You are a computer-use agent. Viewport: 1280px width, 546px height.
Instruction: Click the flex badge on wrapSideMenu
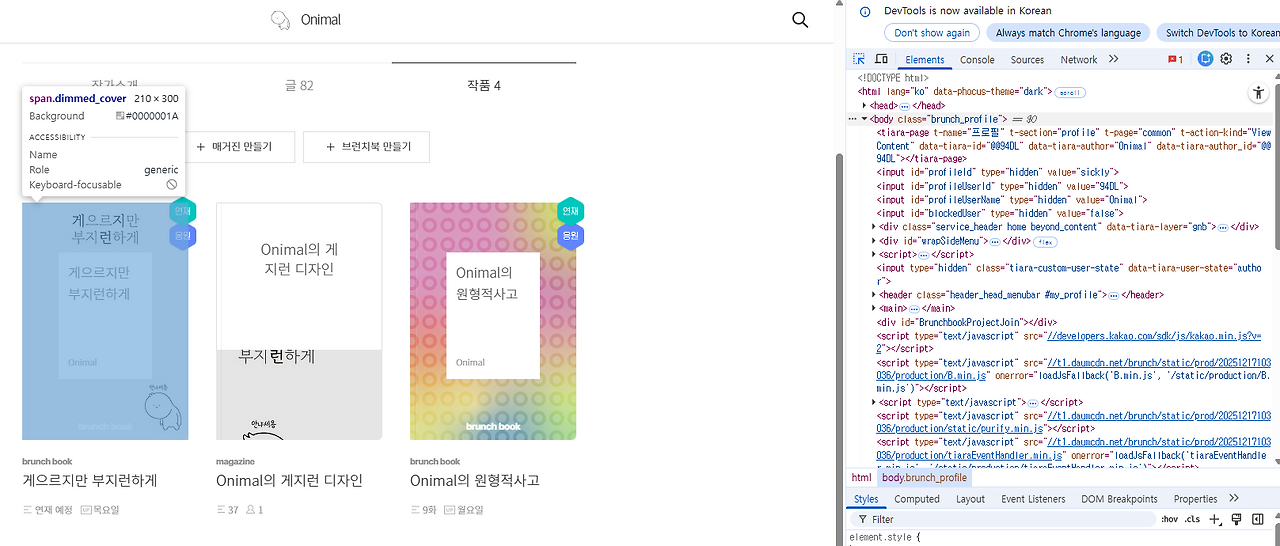pos(1045,241)
